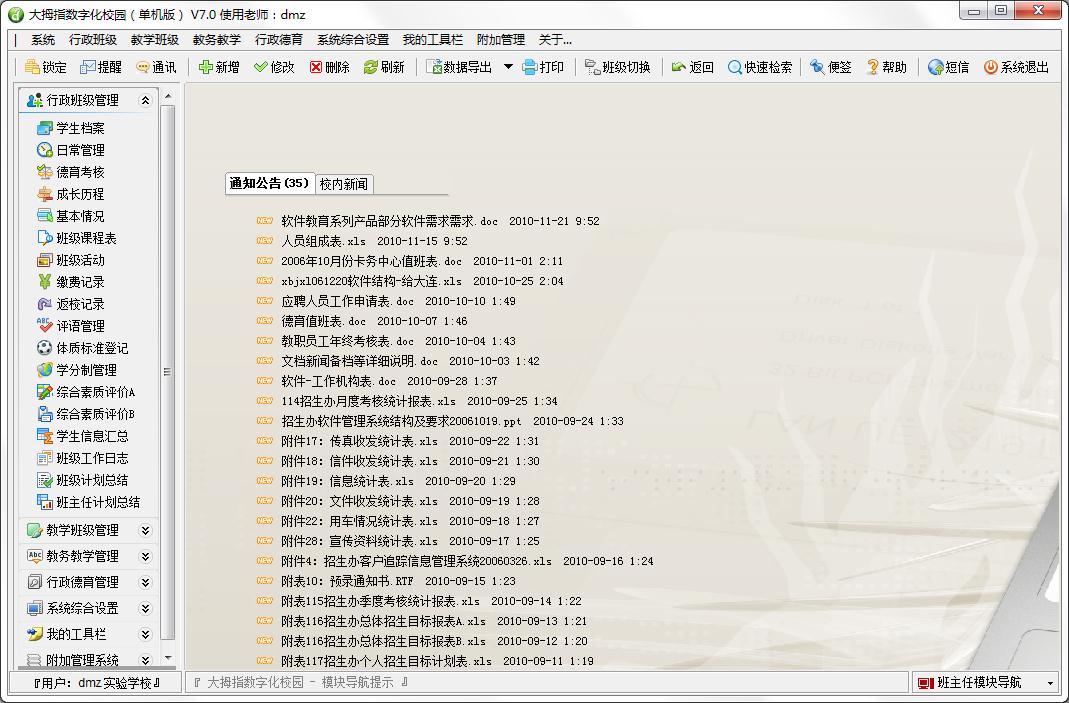1069x703 pixels.
Task: Open 快速检索 quick search
Action: click(759, 67)
